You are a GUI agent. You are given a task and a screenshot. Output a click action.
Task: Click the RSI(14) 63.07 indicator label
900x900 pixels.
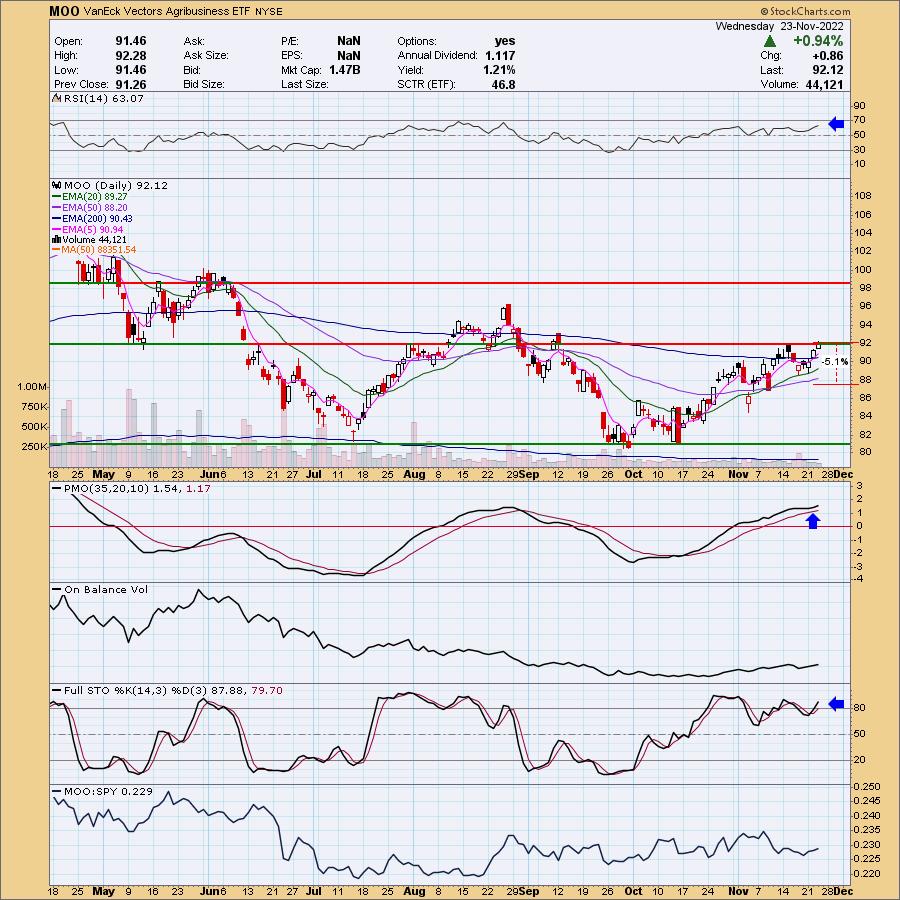pos(104,98)
